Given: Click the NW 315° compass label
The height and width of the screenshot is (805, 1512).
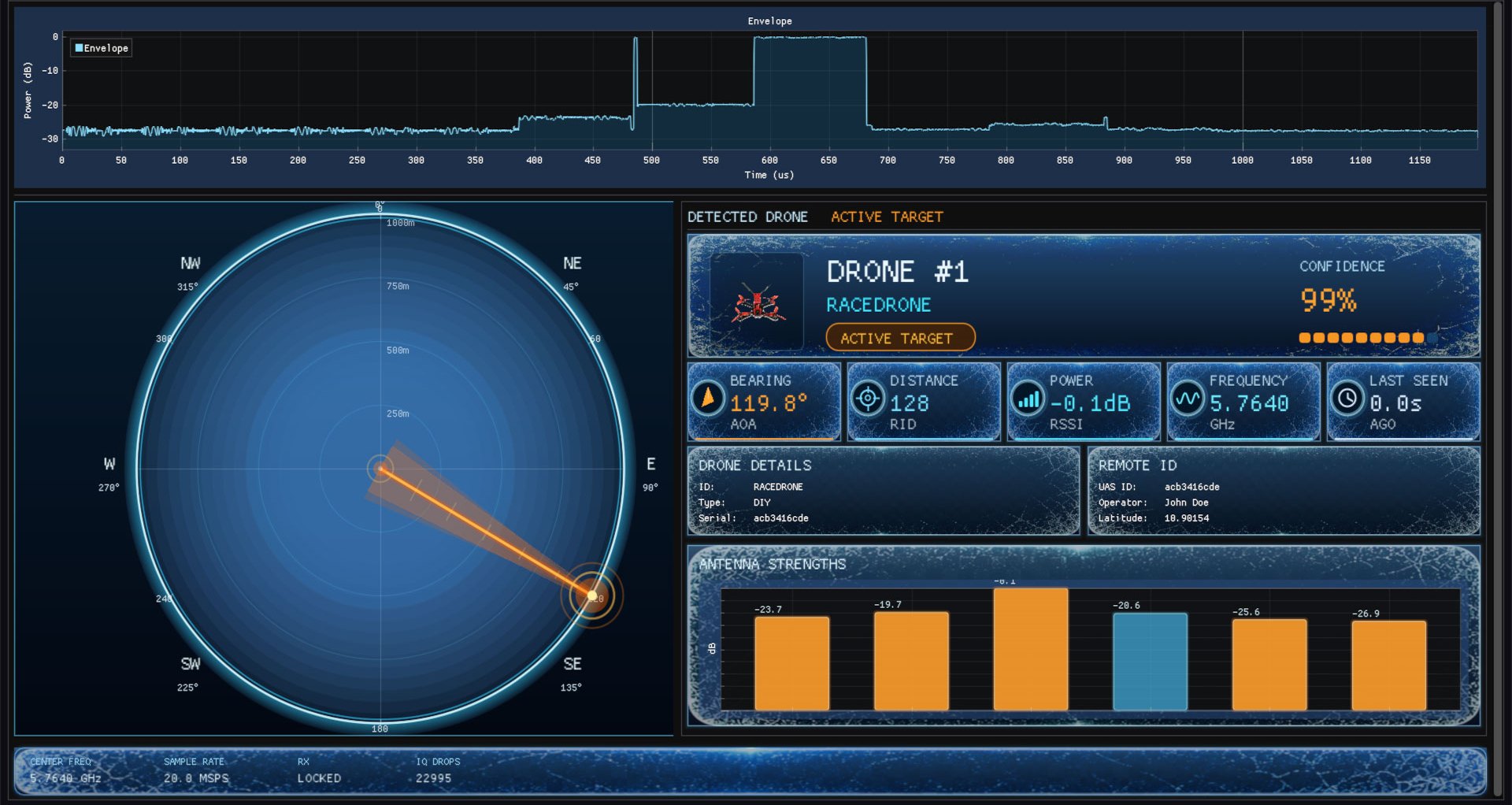Looking at the screenshot, I should 189,273.
